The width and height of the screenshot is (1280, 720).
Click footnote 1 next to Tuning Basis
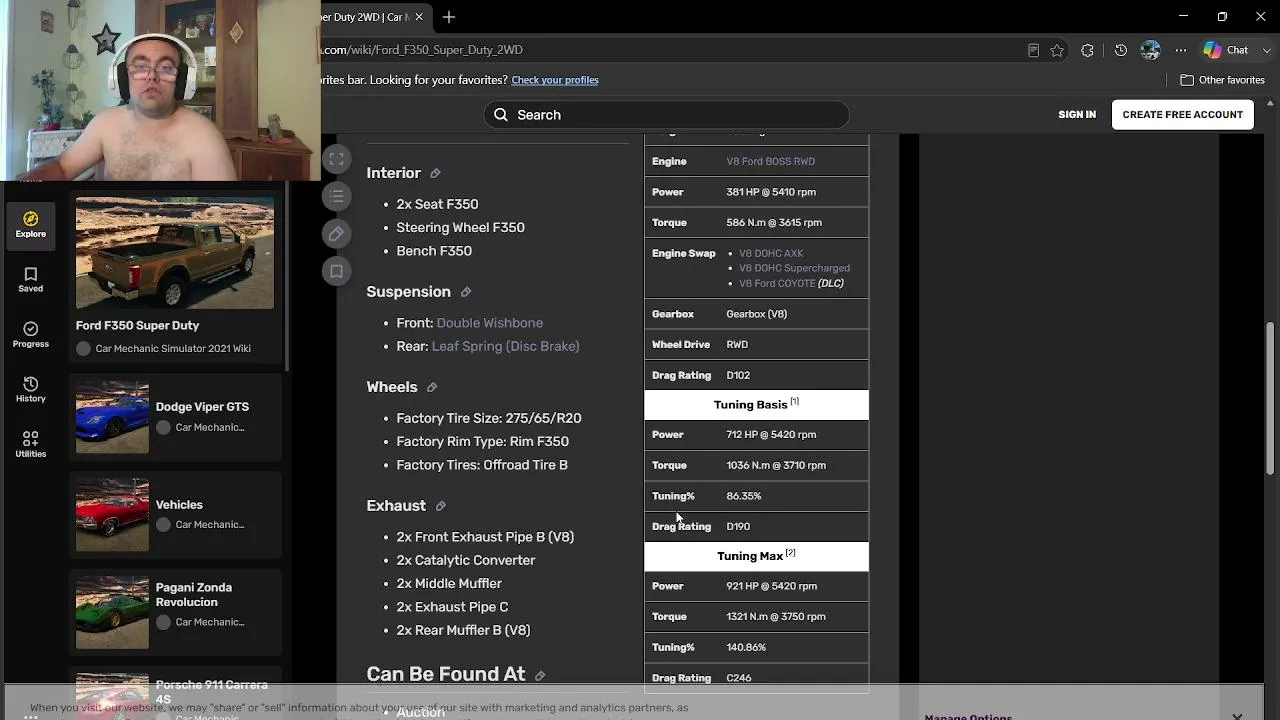[795, 401]
